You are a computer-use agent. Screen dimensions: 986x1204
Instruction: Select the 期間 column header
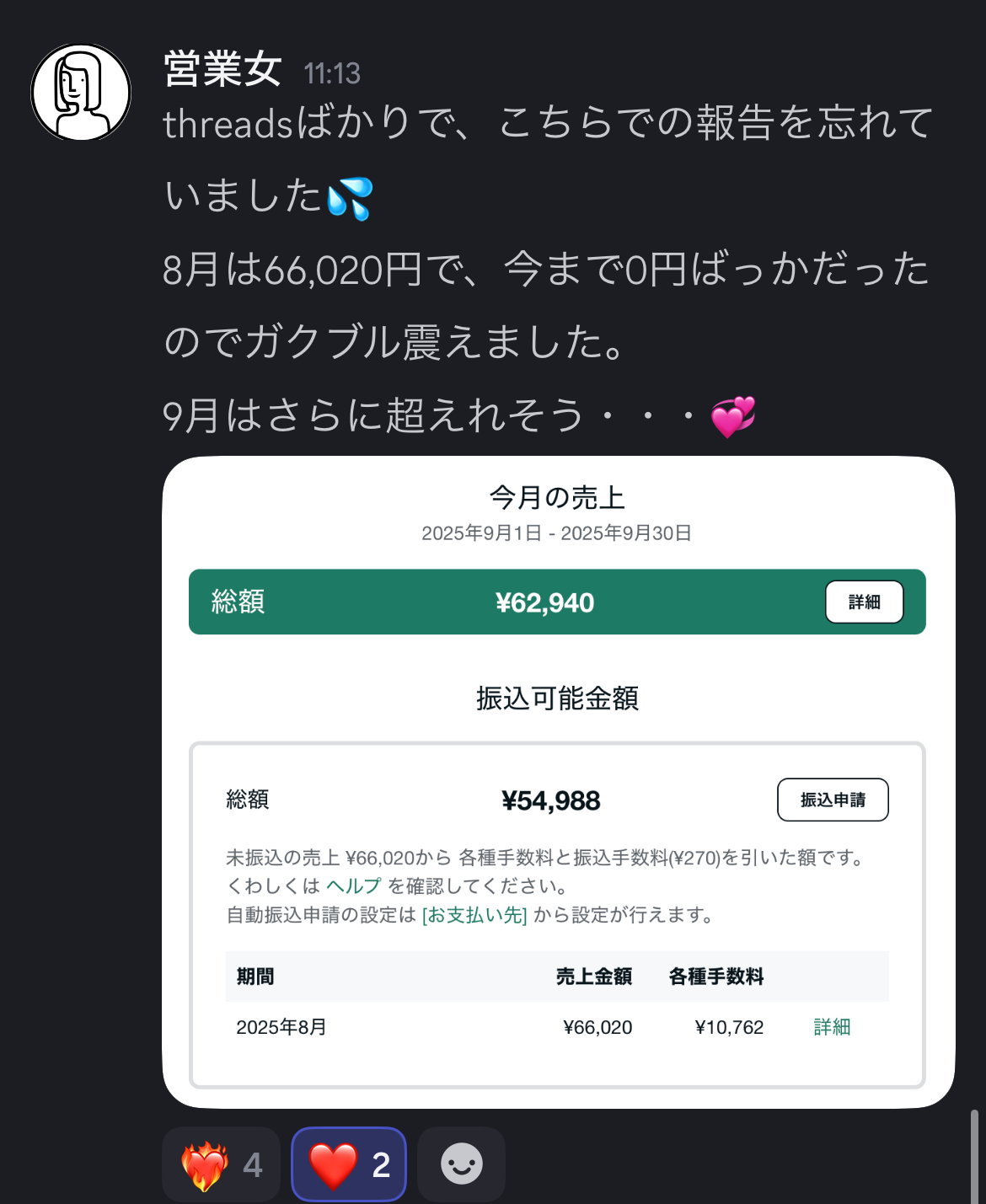[255, 977]
